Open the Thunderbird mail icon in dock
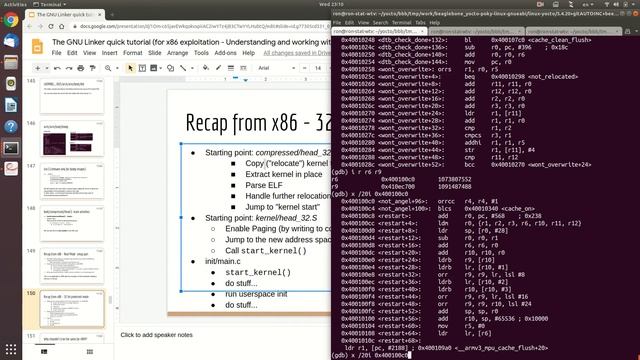The height and width of the screenshot is (360, 640). click(x=11, y=41)
